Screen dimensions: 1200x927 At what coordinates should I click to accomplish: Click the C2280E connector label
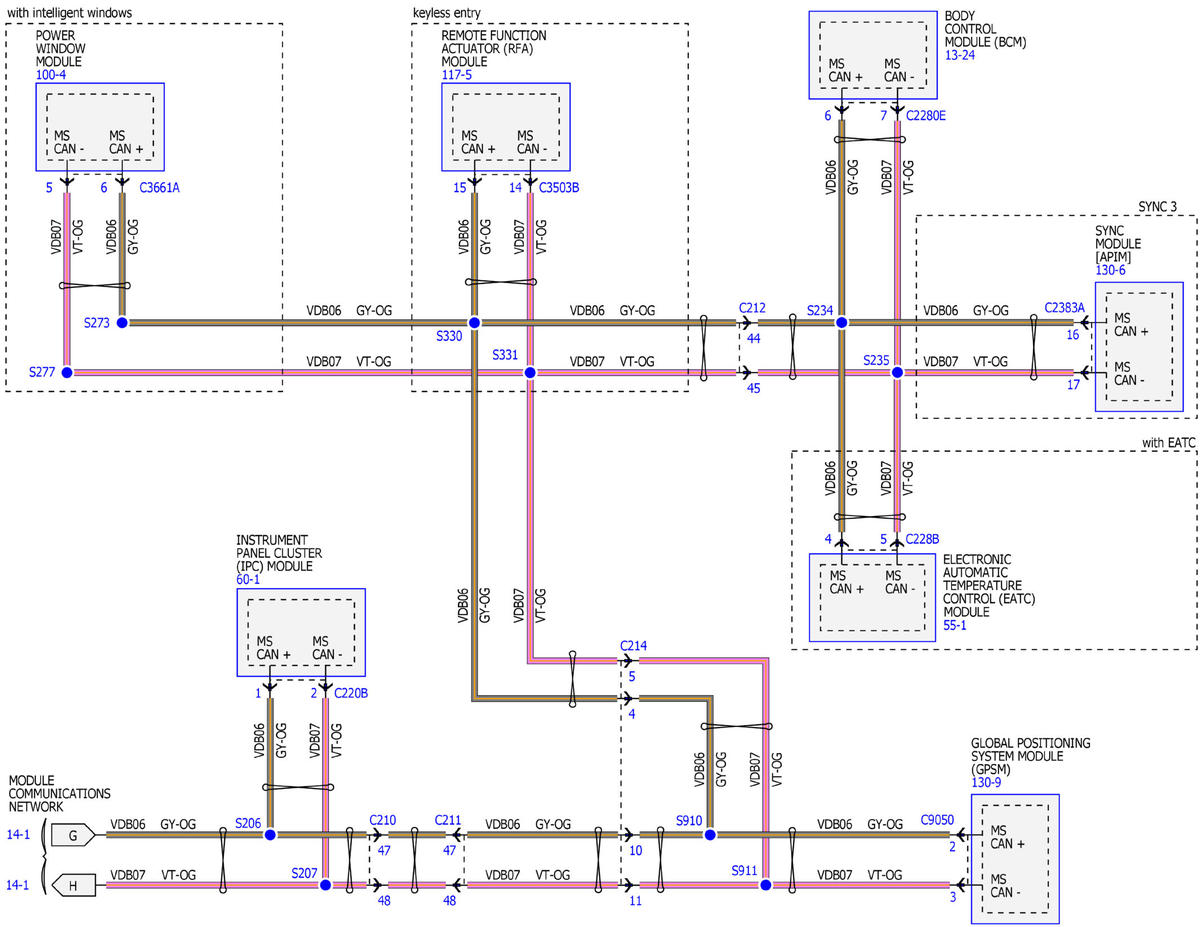925,117
